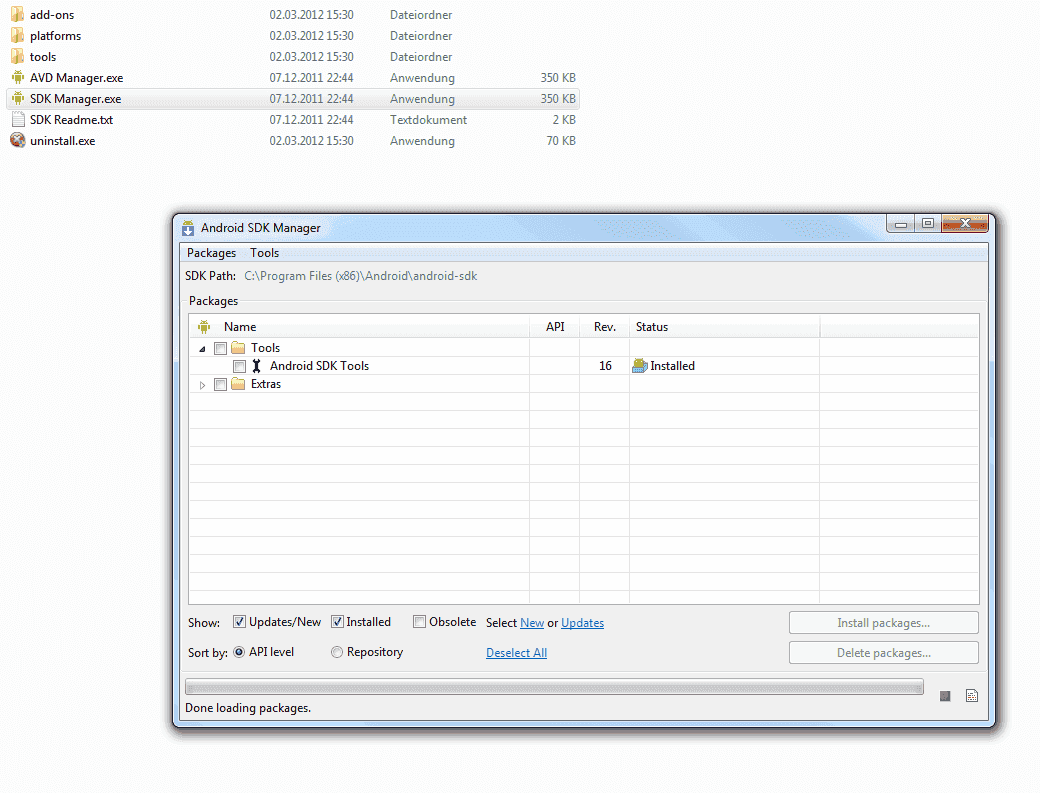The width and height of the screenshot is (1040, 793).
Task: Click the New link to select new packages
Action: click(x=532, y=623)
